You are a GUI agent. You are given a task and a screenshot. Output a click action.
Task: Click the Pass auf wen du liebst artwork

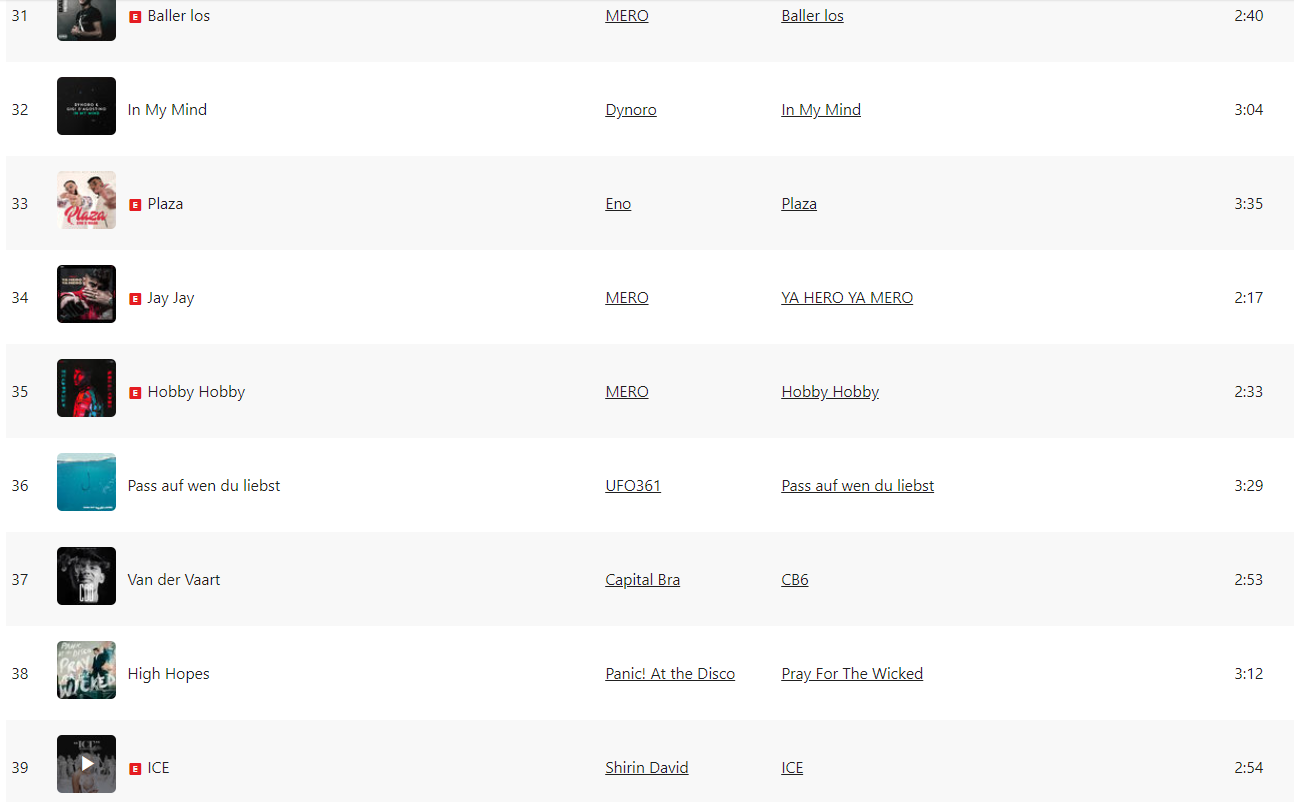pyautogui.click(x=86, y=482)
